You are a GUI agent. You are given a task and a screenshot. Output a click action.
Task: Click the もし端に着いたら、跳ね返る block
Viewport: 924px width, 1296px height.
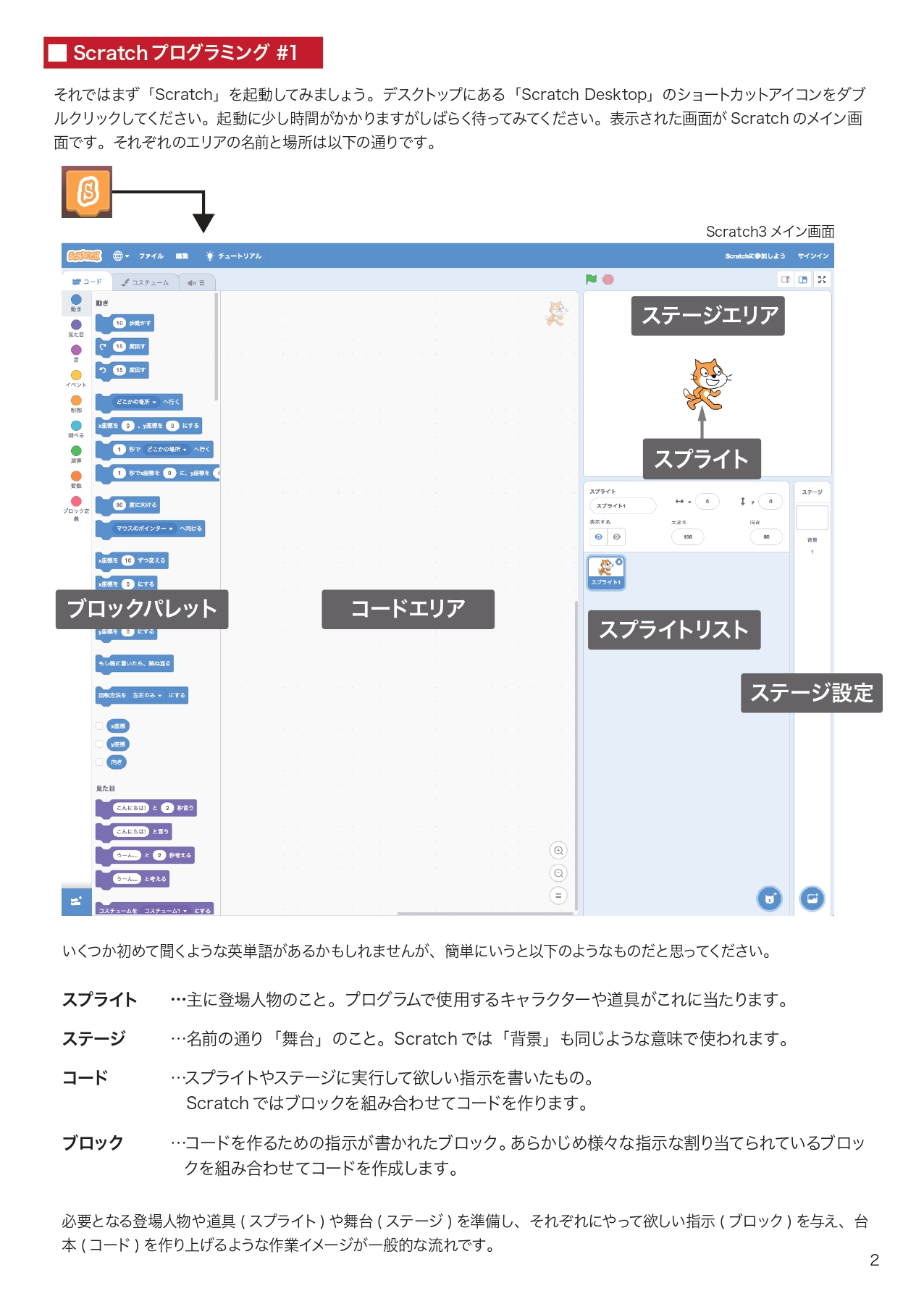135,663
